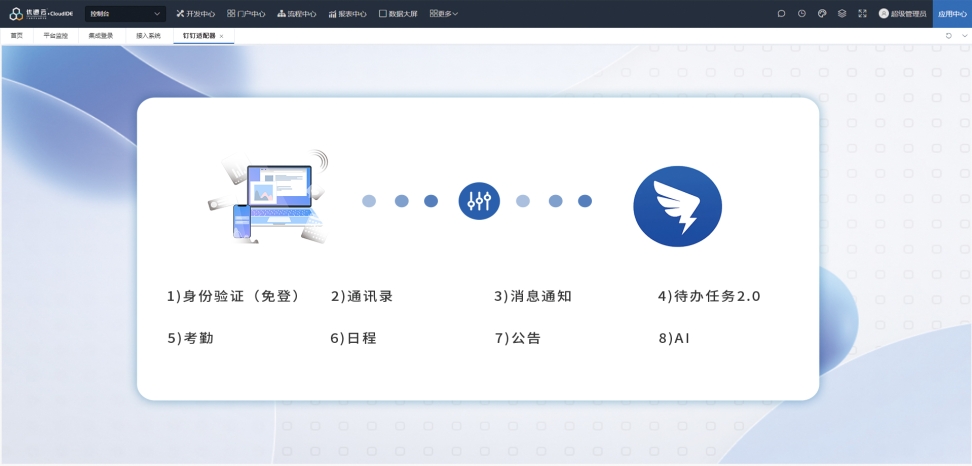Click the clock history icon
This screenshot has width=972, height=466.
(802, 14)
